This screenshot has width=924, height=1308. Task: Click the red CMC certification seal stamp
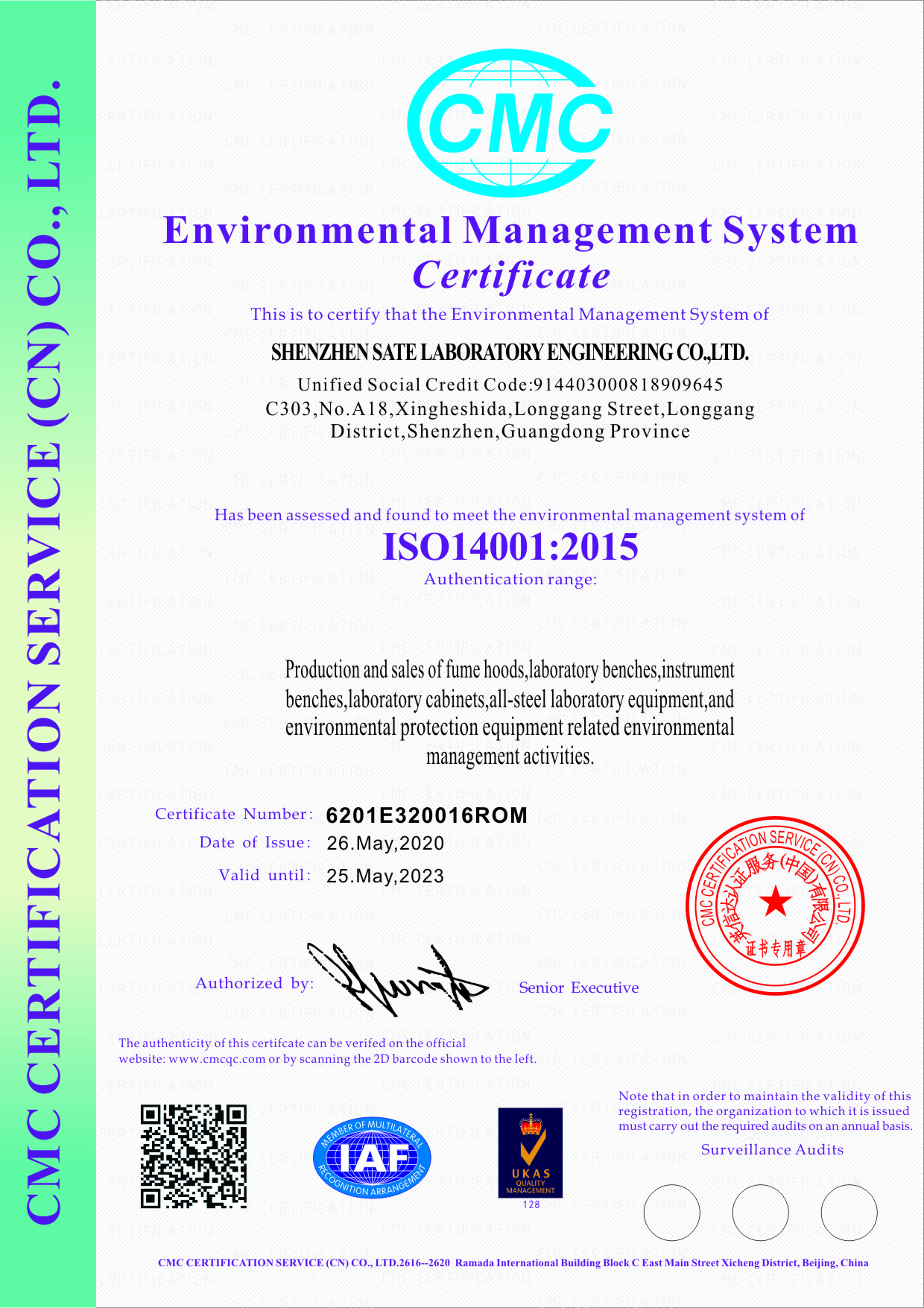[x=776, y=905]
